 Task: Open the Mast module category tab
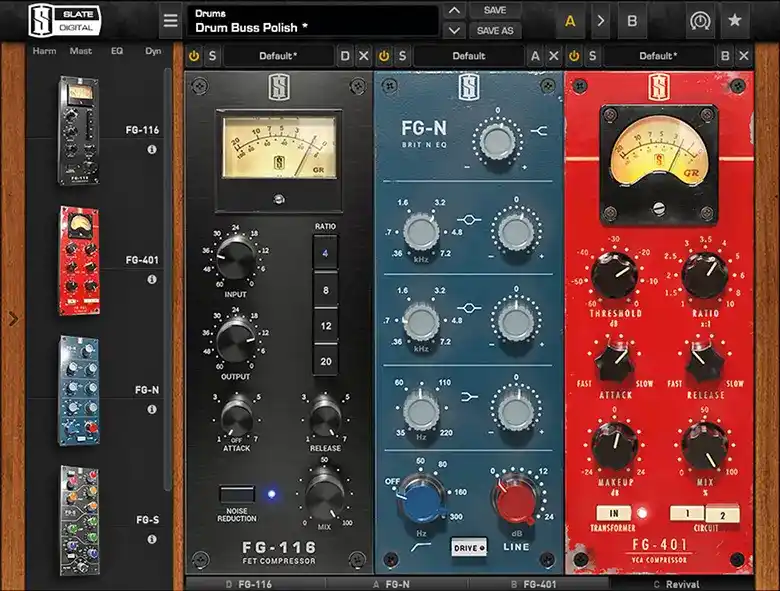pyautogui.click(x=81, y=51)
